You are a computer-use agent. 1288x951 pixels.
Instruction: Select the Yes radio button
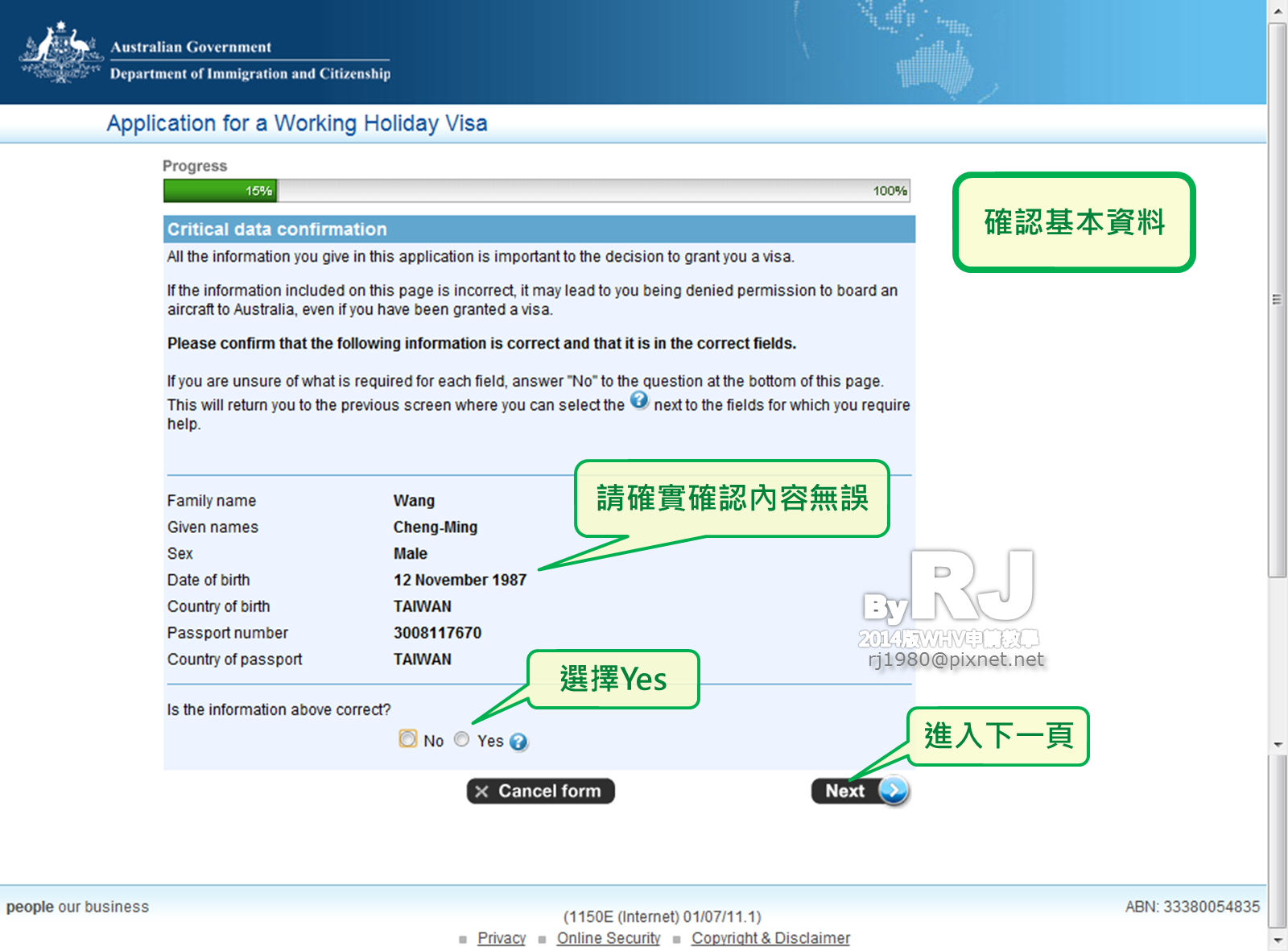pos(461,739)
